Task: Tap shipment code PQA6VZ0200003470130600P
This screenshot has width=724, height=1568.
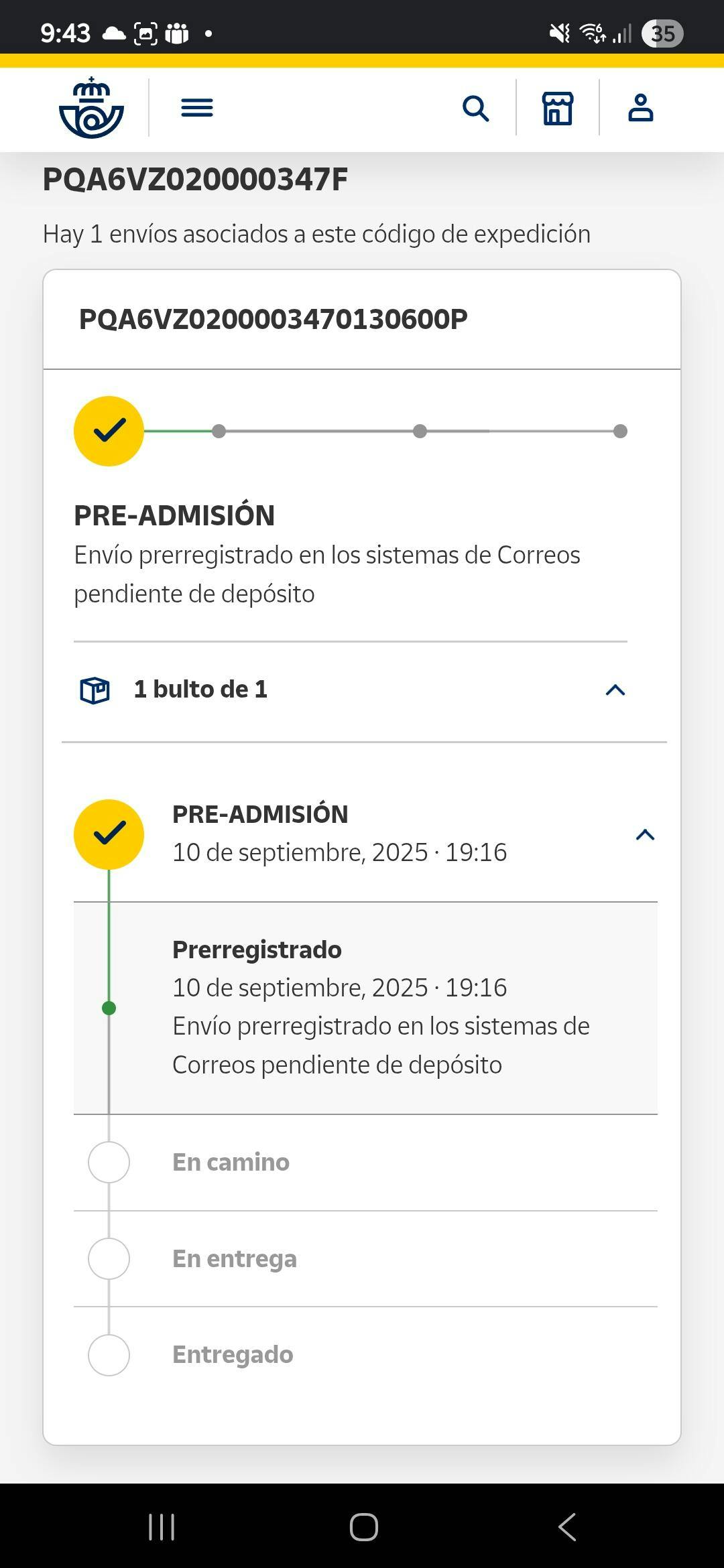Action: click(274, 320)
